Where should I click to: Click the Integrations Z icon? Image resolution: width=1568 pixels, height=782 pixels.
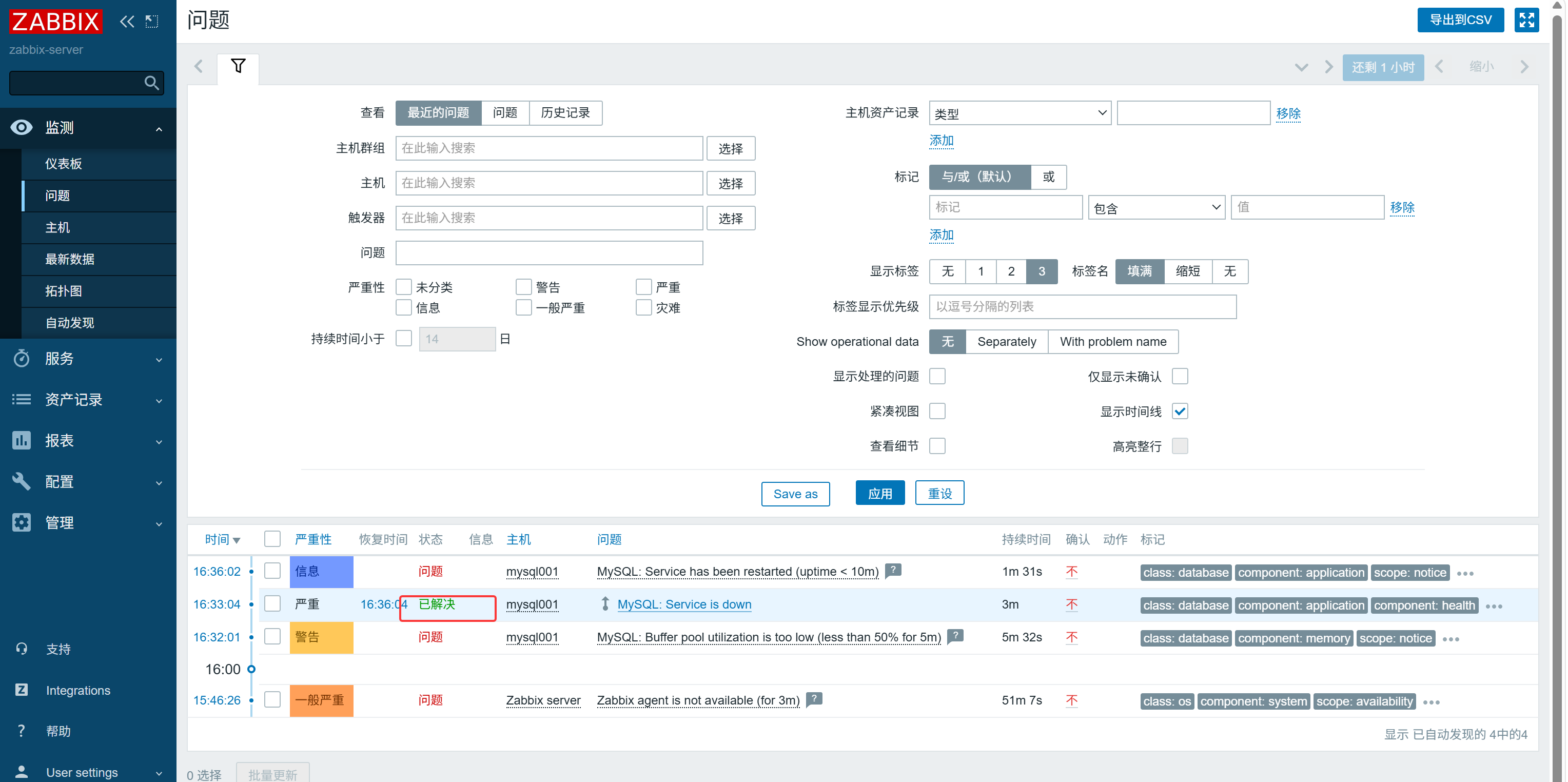tap(22, 690)
